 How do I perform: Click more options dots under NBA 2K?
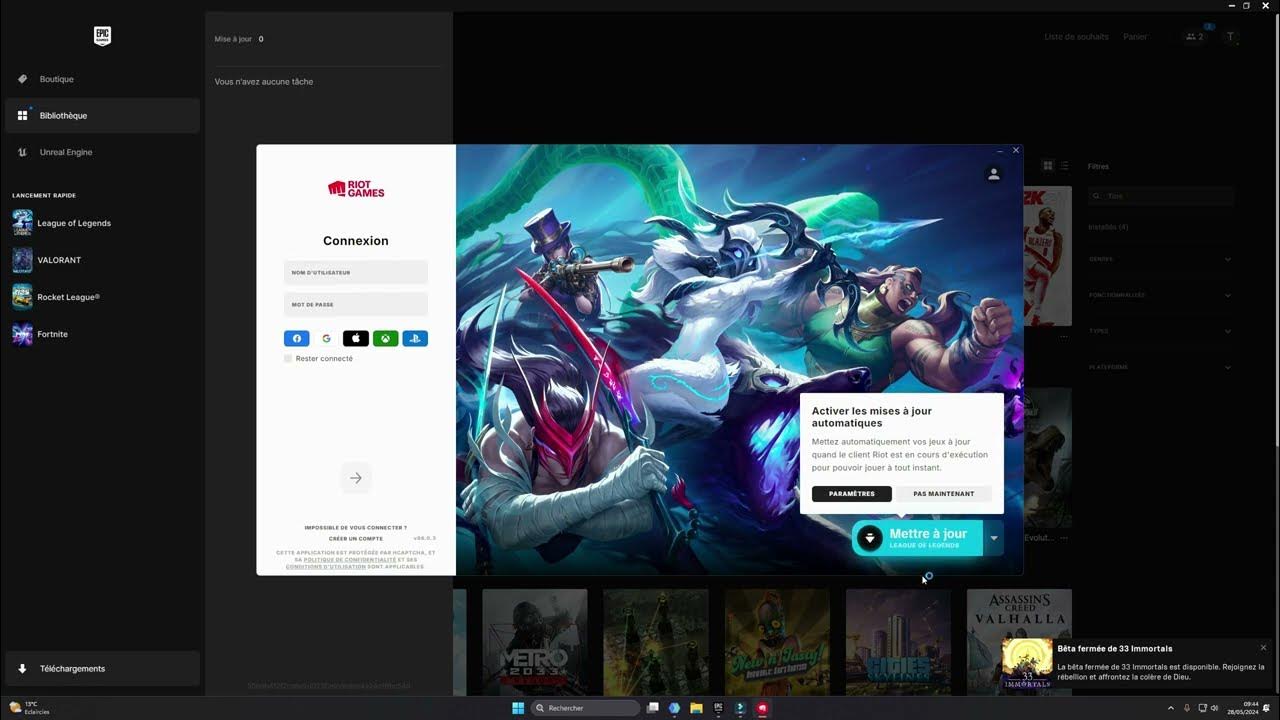pos(1064,337)
